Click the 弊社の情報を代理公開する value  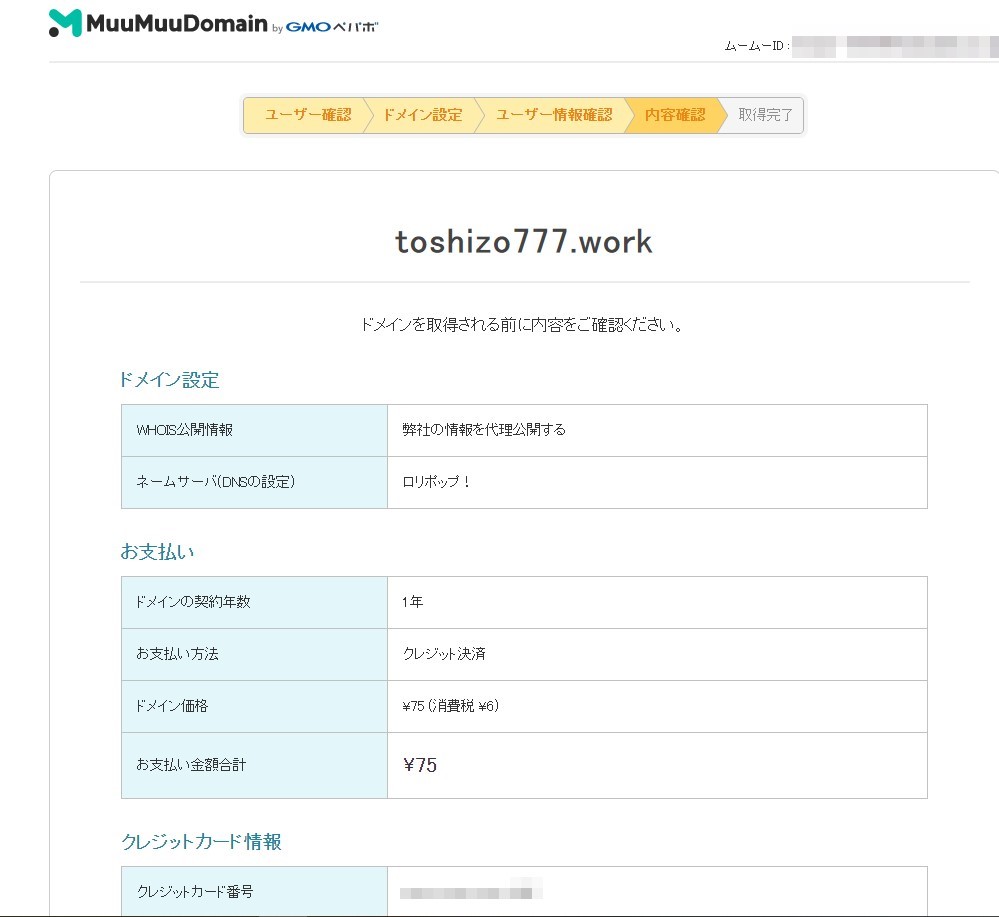(484, 430)
